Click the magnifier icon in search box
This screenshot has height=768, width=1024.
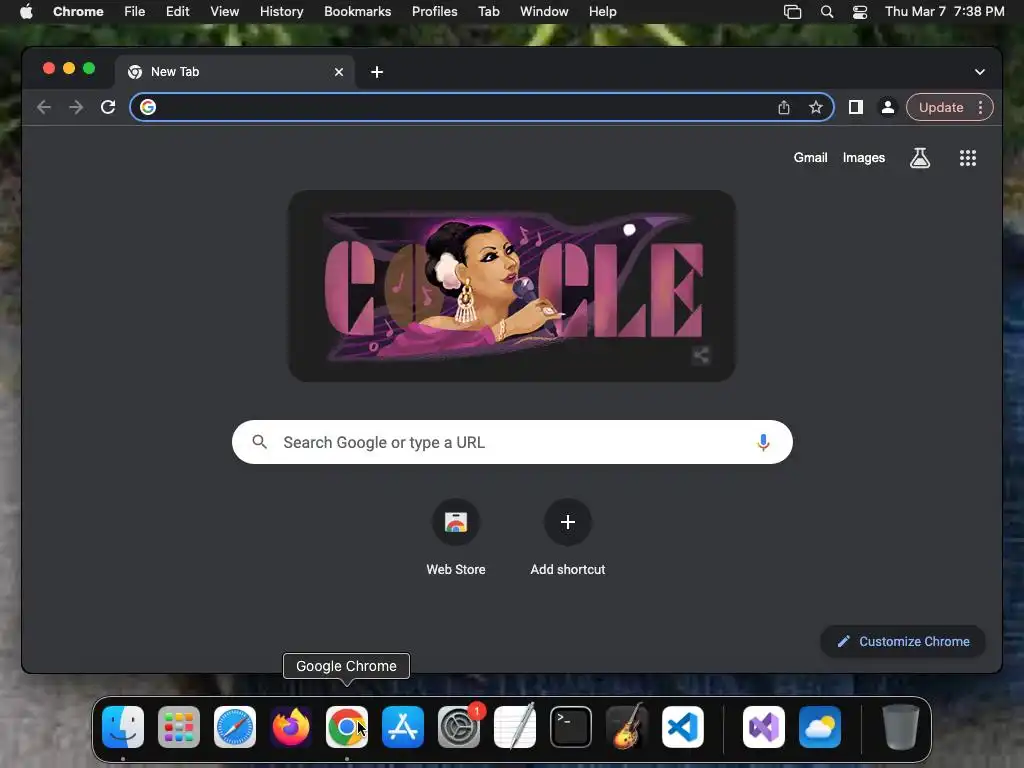click(259, 442)
